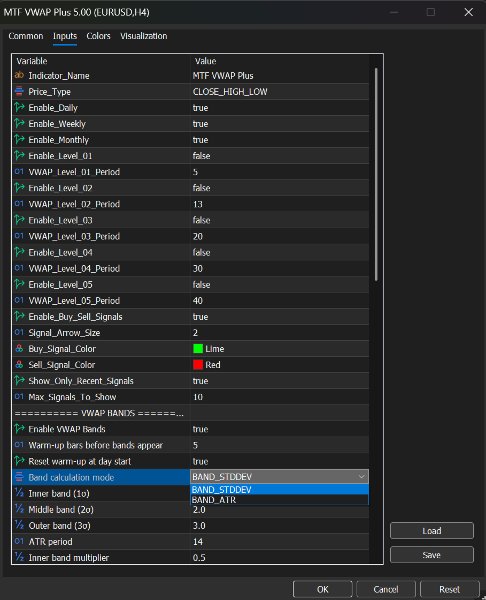Open the Visualization tab
Screen dimensions: 486x600
coord(144,36)
